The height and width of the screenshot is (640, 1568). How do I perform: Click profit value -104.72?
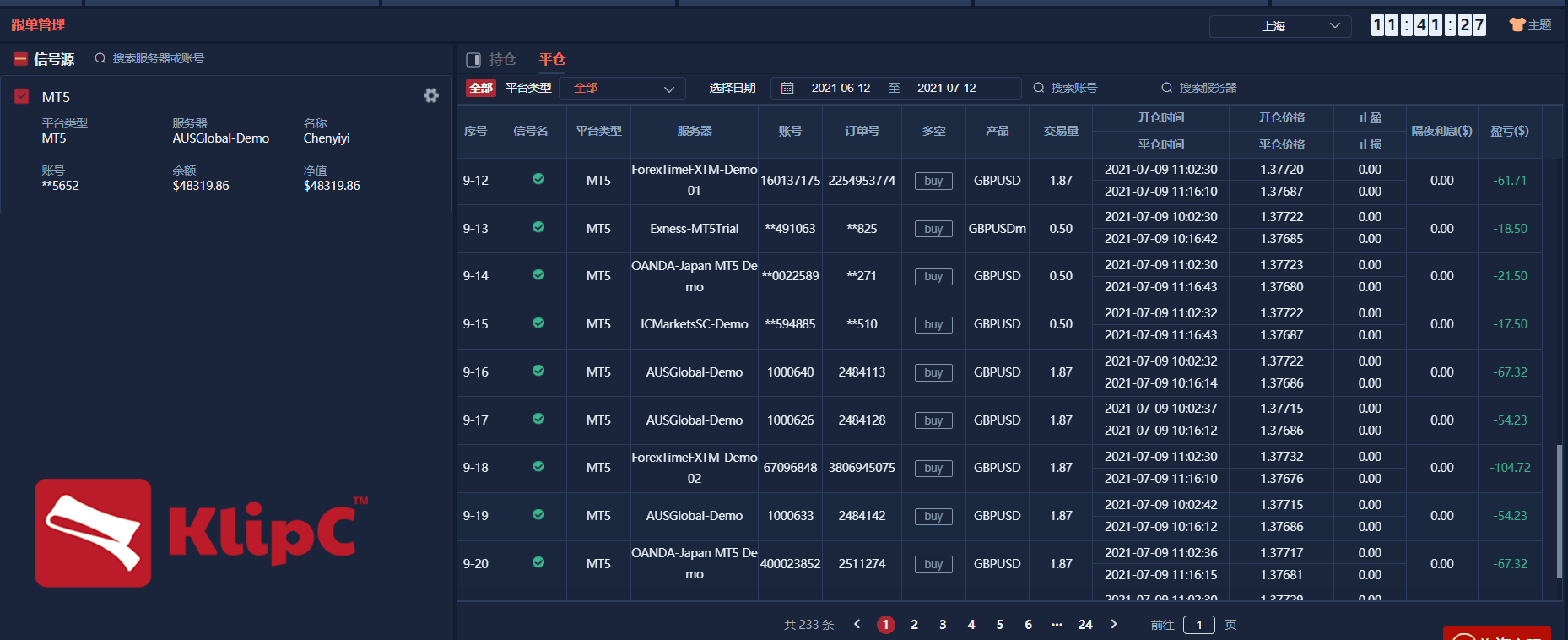pyautogui.click(x=1510, y=468)
